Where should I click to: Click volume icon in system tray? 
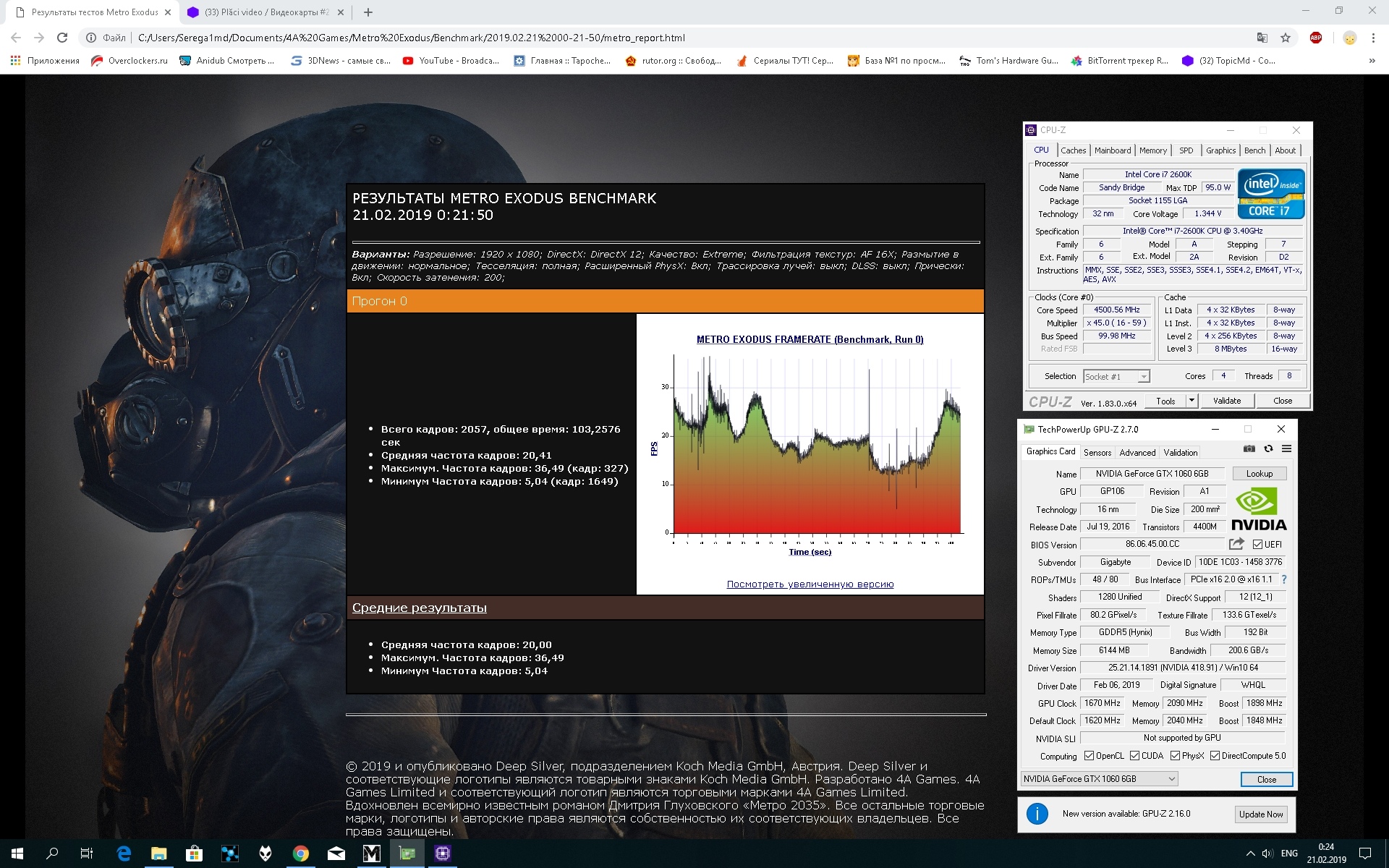(x=1267, y=854)
